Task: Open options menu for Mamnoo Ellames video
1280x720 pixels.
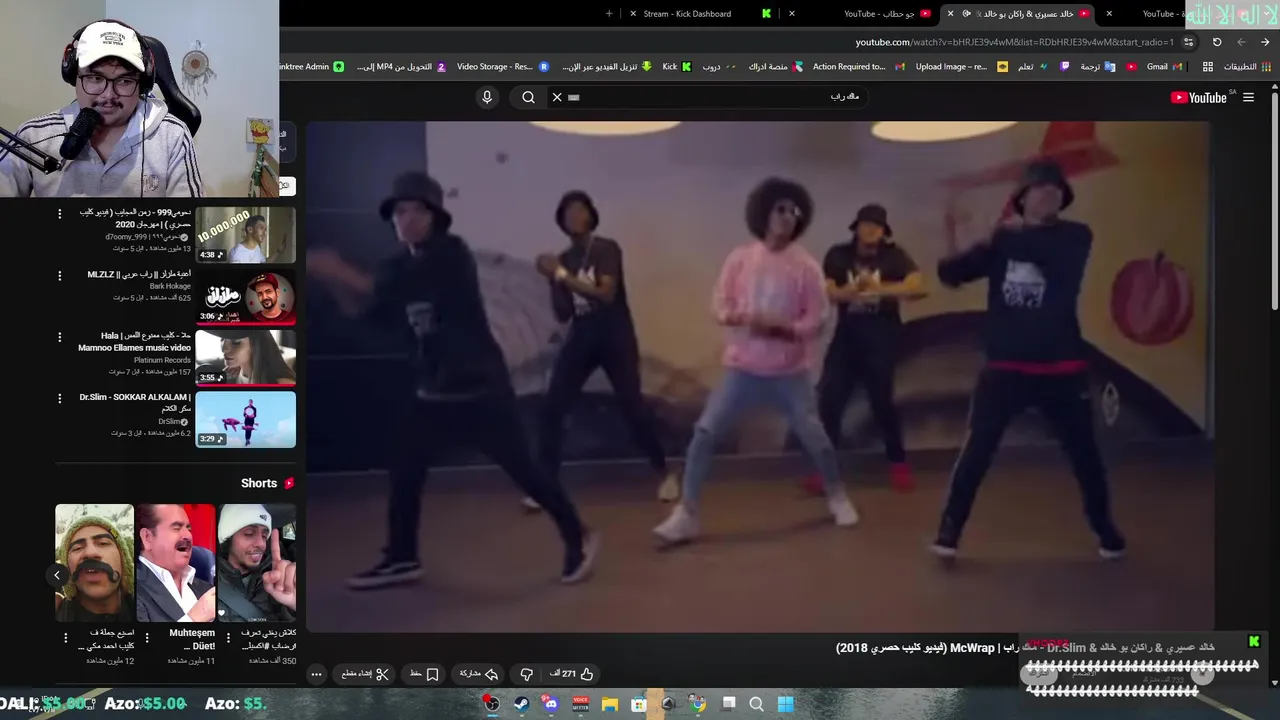Action: tap(59, 337)
